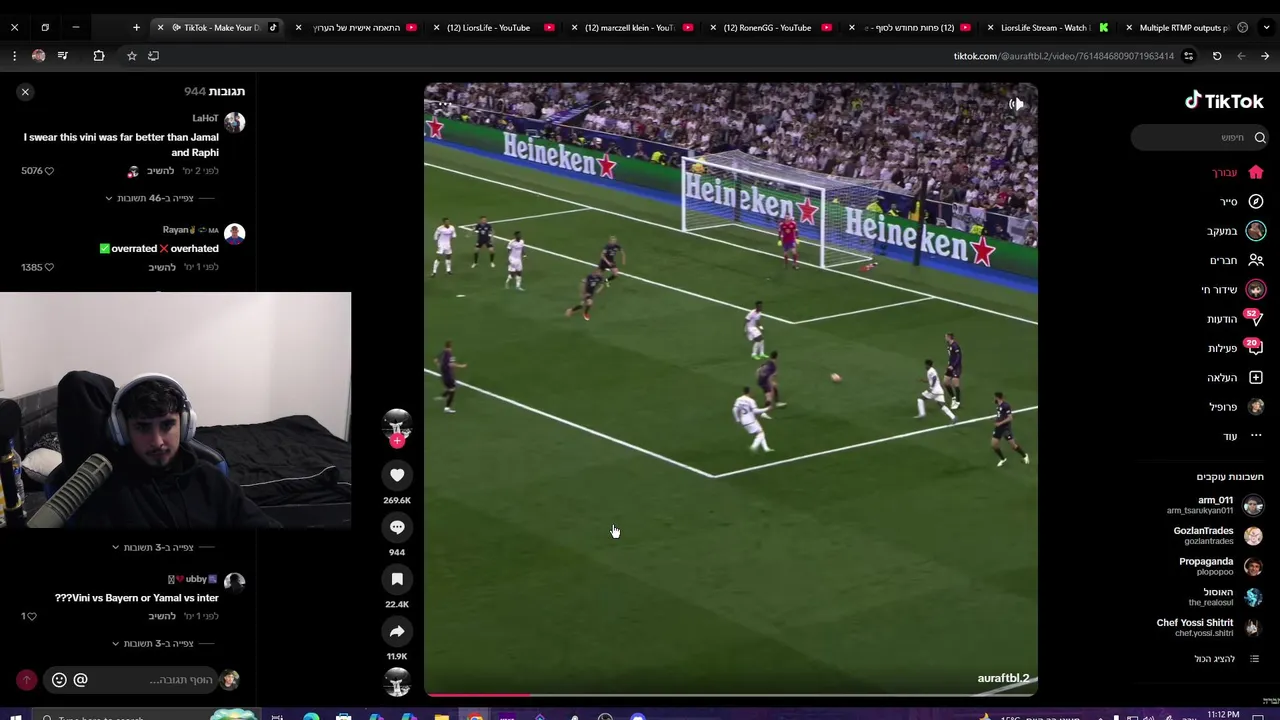Switch to the TikTok - Make Your Day tab
The image size is (1280, 720).
tap(219, 27)
